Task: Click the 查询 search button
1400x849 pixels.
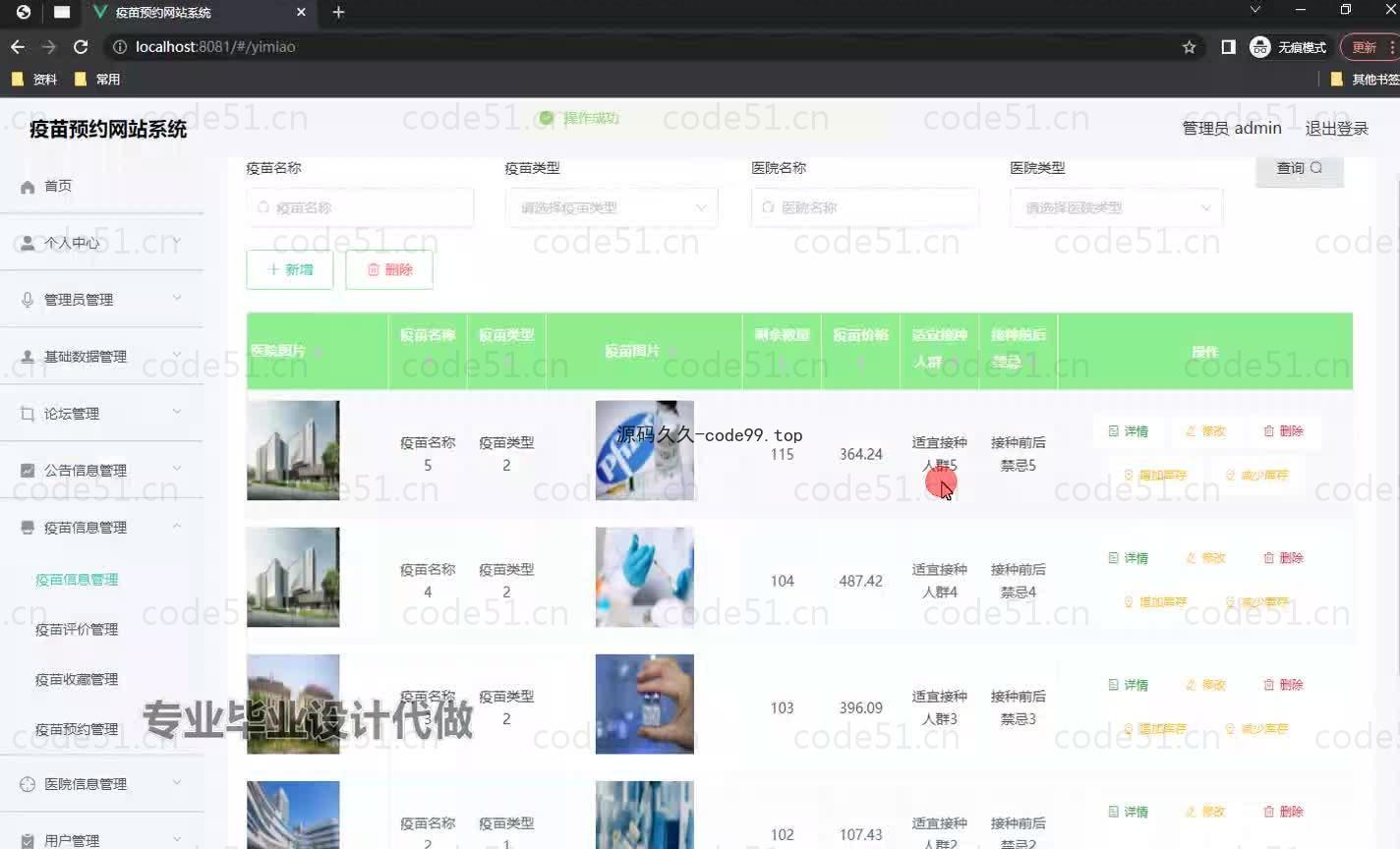Action: point(1300,169)
